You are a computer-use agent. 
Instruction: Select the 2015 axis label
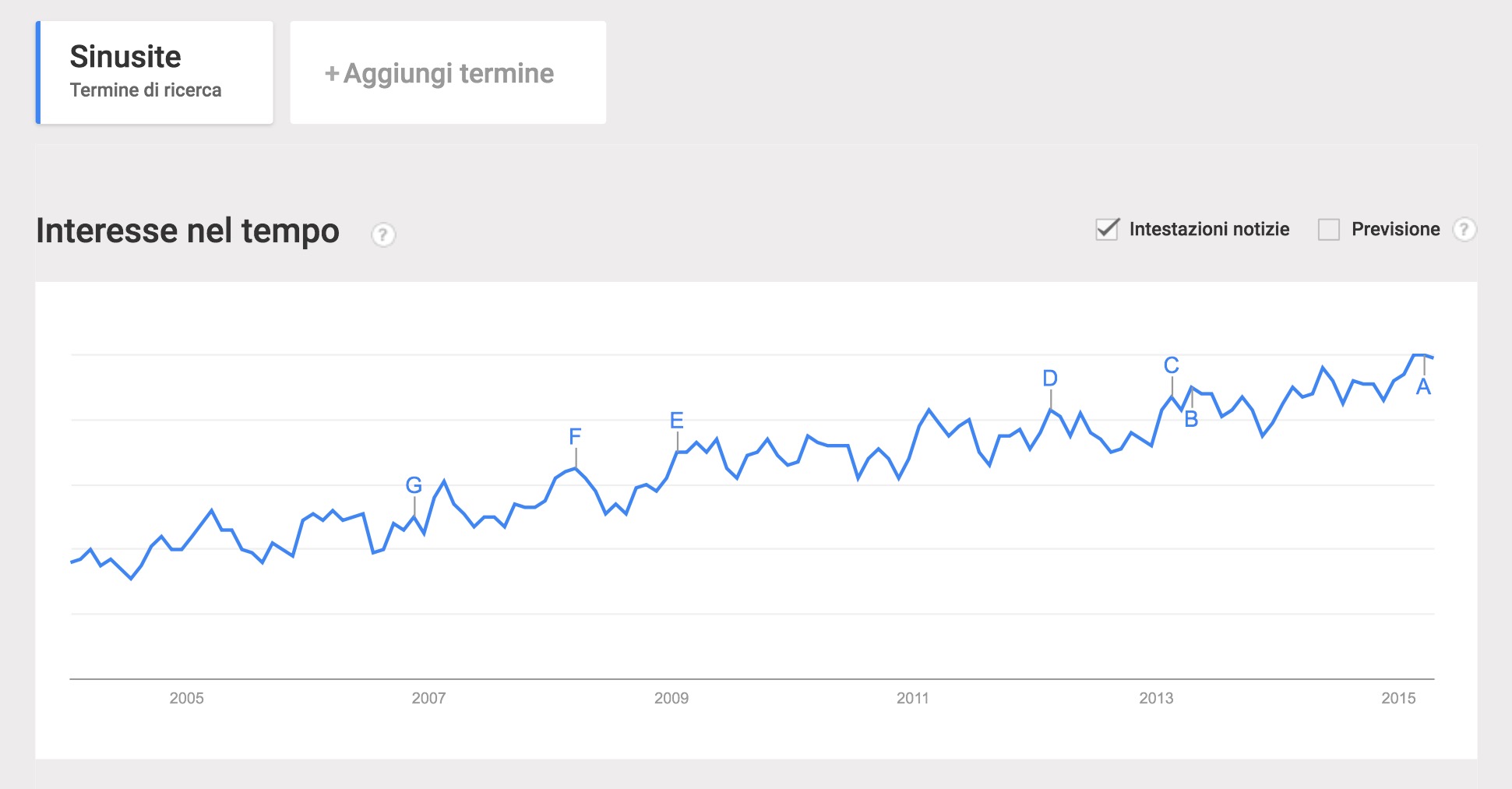pyautogui.click(x=1398, y=698)
